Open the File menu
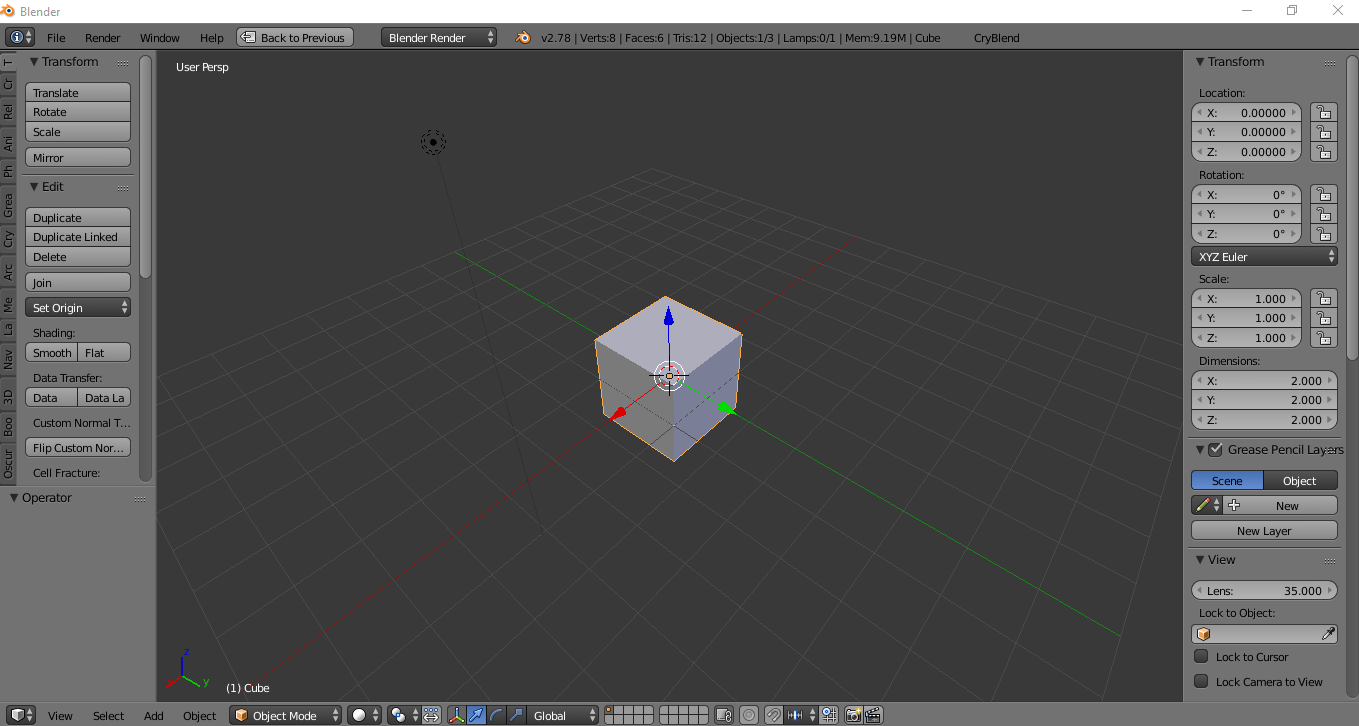This screenshot has width=1359, height=726. tap(56, 37)
